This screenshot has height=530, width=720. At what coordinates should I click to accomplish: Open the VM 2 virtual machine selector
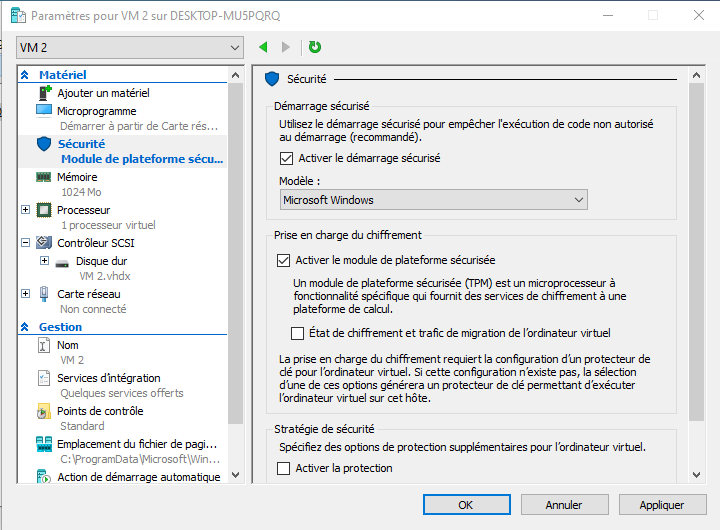tap(130, 48)
